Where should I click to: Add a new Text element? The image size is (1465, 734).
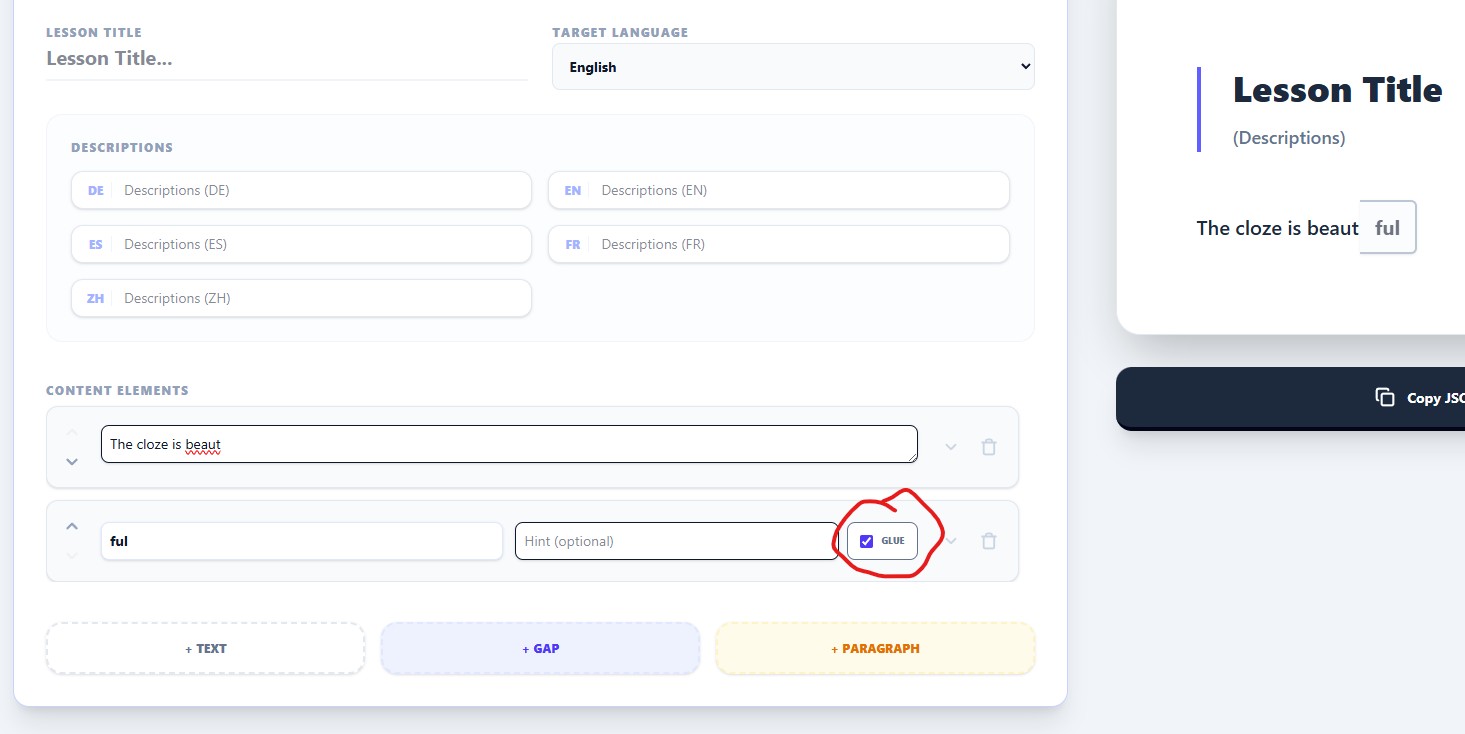[x=205, y=648]
